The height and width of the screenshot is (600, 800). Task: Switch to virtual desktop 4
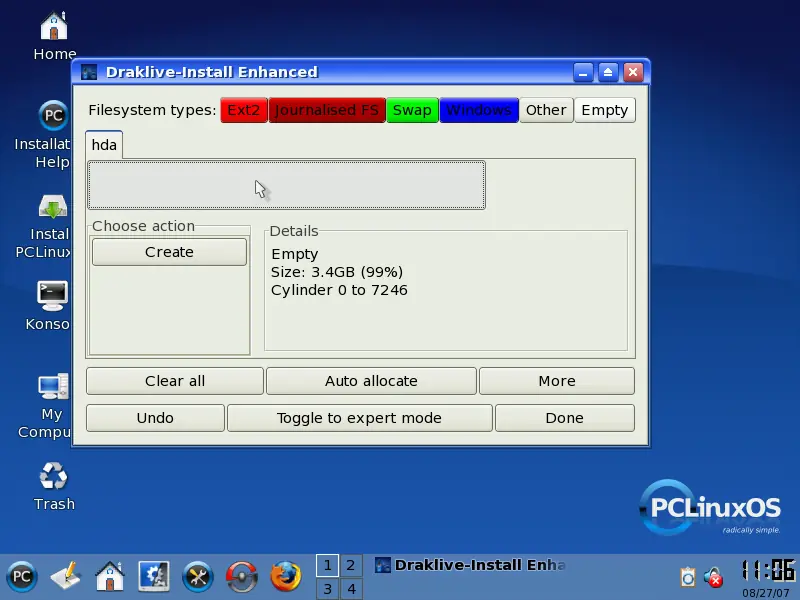tap(351, 589)
